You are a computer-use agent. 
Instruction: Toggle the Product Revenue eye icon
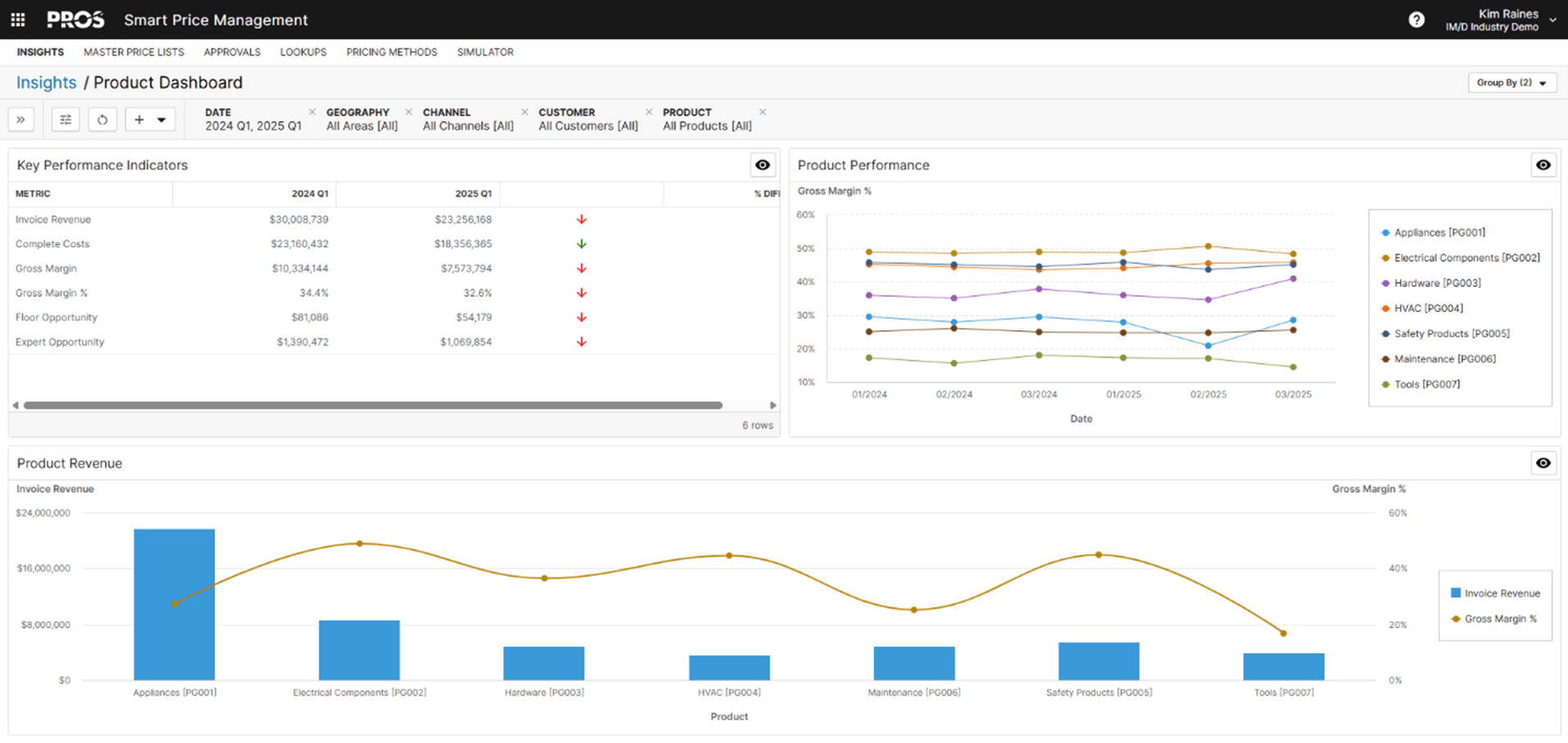(x=1543, y=463)
